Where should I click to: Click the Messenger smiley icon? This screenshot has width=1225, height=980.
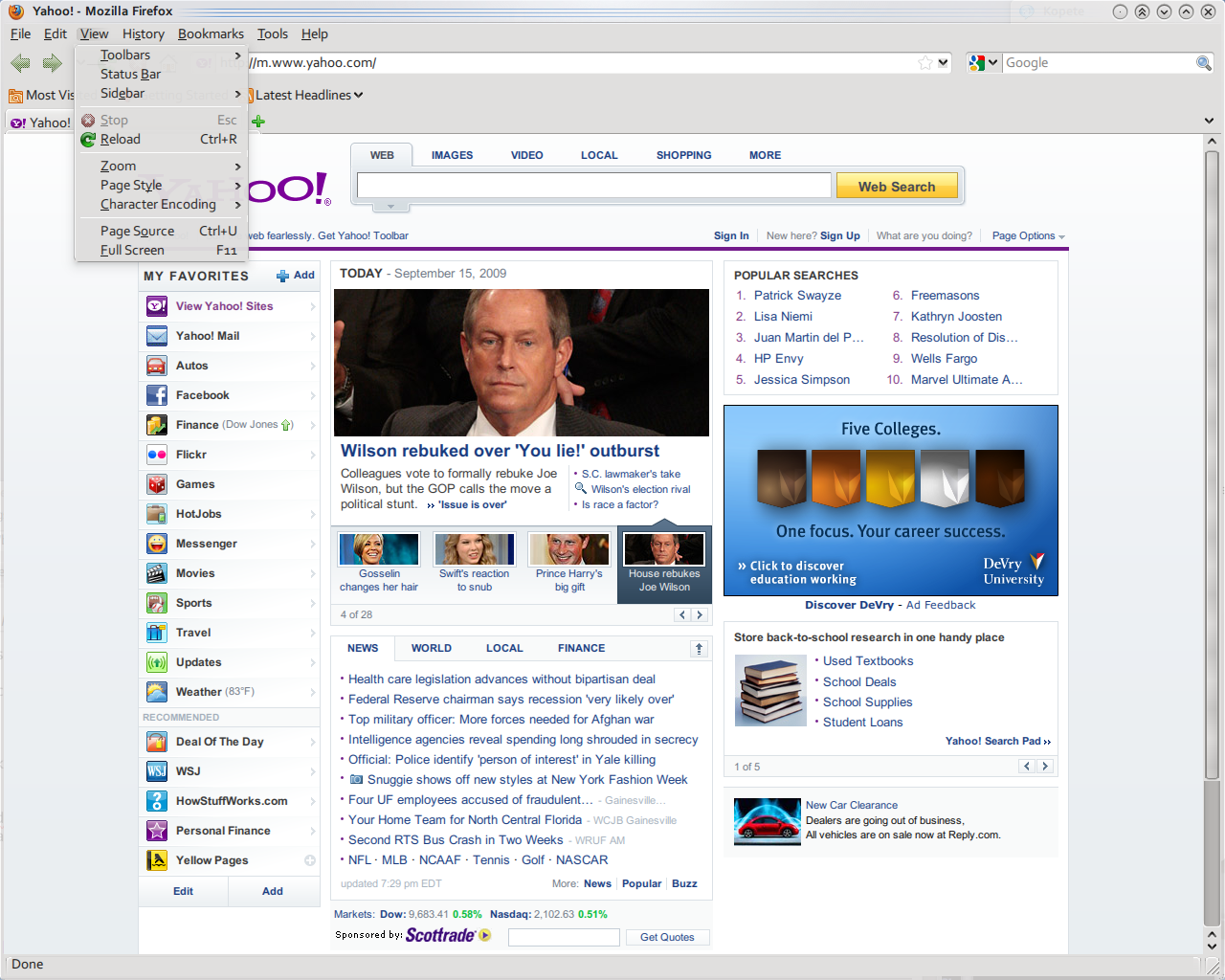coord(157,544)
